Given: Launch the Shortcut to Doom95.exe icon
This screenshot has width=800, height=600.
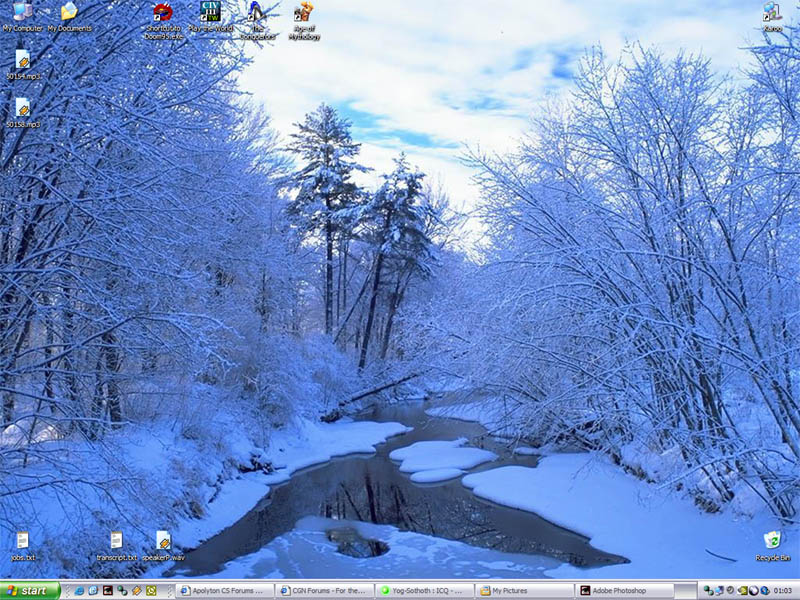Looking at the screenshot, I should pyautogui.click(x=162, y=14).
